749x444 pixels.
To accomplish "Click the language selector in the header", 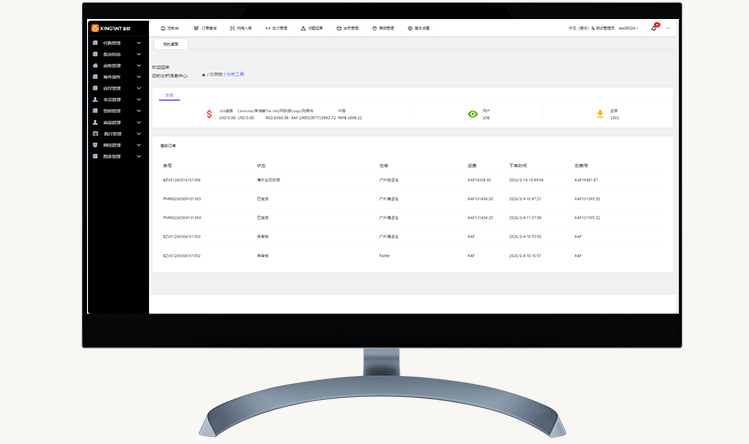I will tap(579, 28).
